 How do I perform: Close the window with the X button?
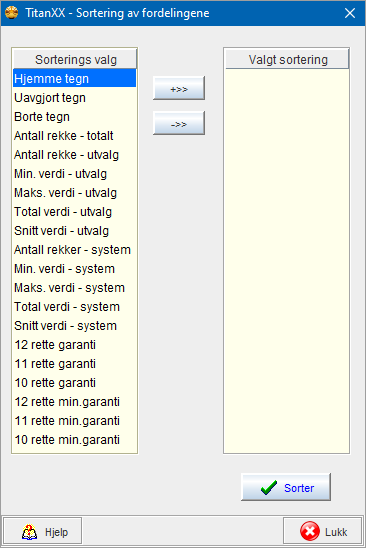[x=350, y=13]
